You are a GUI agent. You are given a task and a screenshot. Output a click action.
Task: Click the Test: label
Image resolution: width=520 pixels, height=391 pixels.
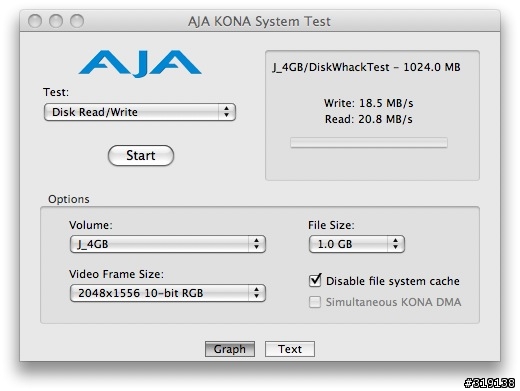[56, 92]
